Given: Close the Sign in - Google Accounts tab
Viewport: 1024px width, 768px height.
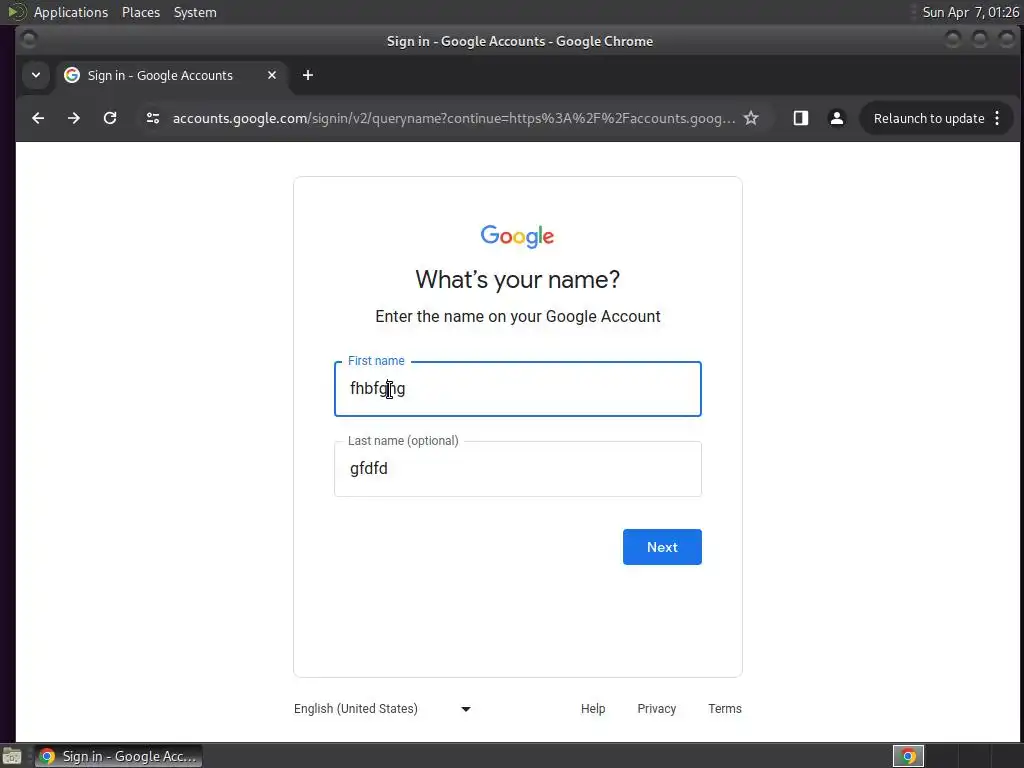Looking at the screenshot, I should [272, 75].
